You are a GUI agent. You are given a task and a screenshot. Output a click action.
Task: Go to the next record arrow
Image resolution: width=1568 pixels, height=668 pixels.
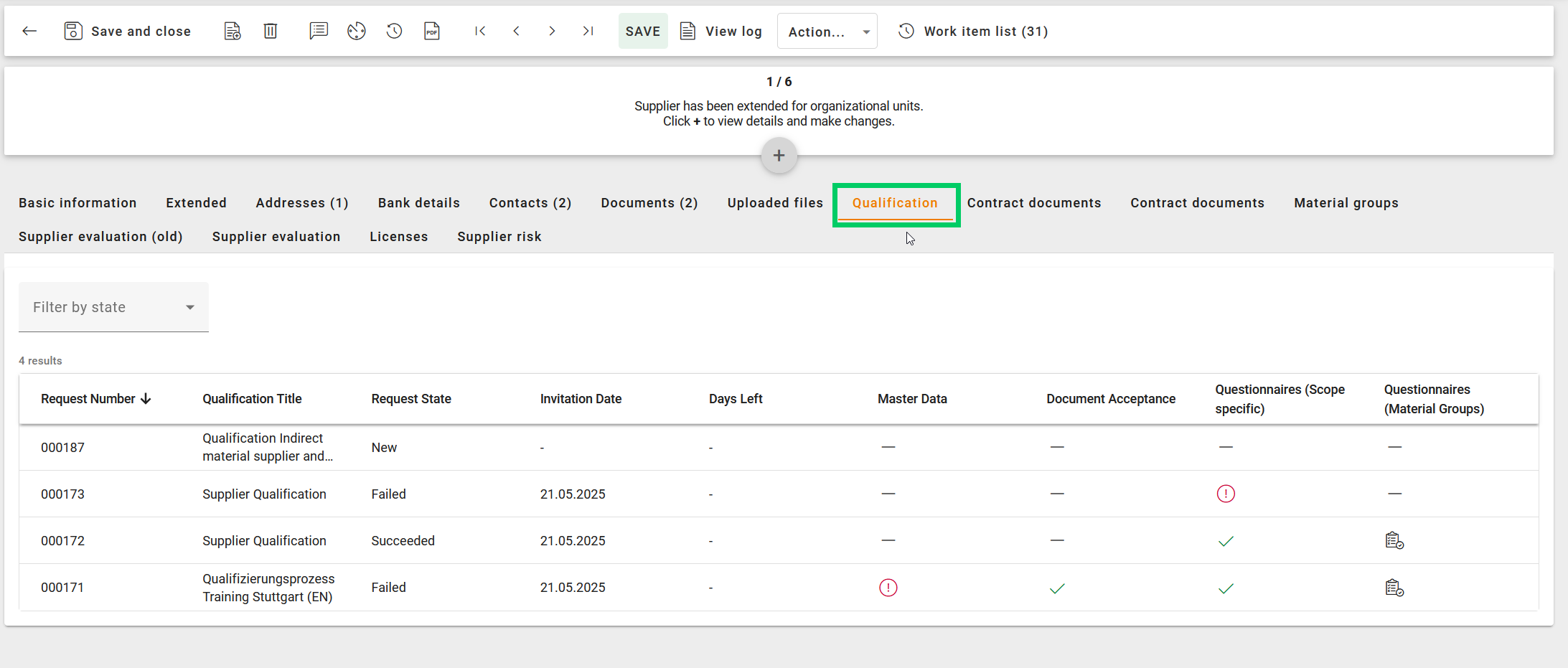(552, 31)
